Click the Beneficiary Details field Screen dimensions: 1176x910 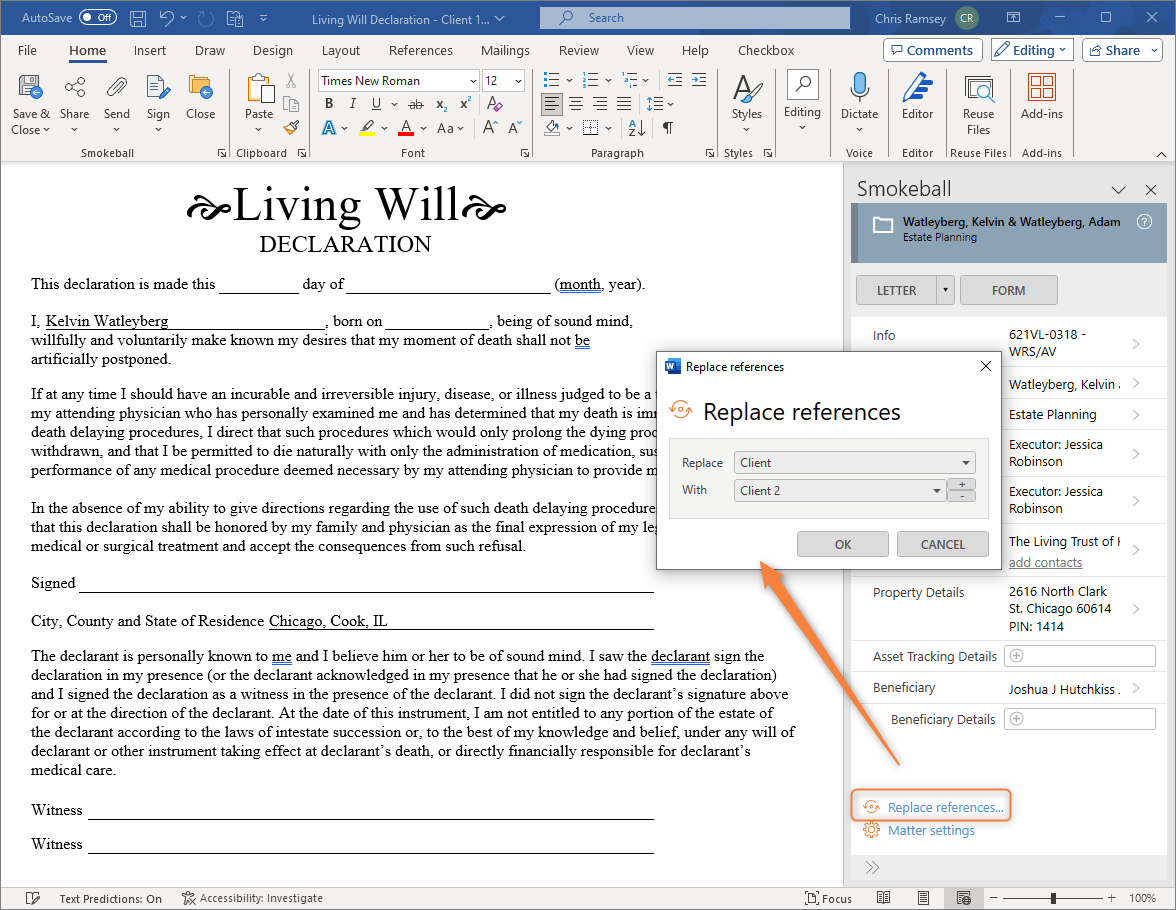pos(1080,719)
